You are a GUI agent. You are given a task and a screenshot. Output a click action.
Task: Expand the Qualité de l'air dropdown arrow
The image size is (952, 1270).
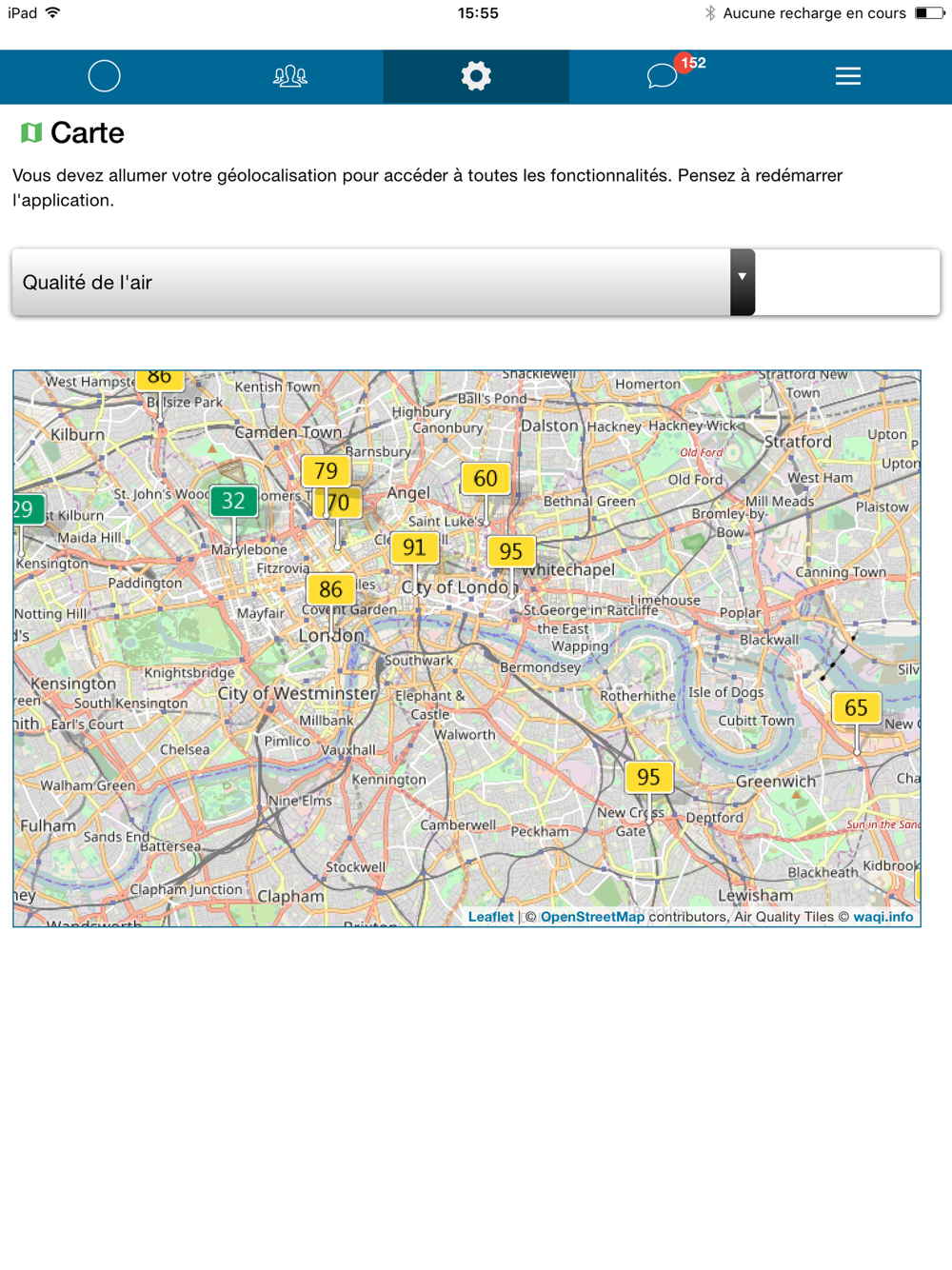click(x=743, y=282)
